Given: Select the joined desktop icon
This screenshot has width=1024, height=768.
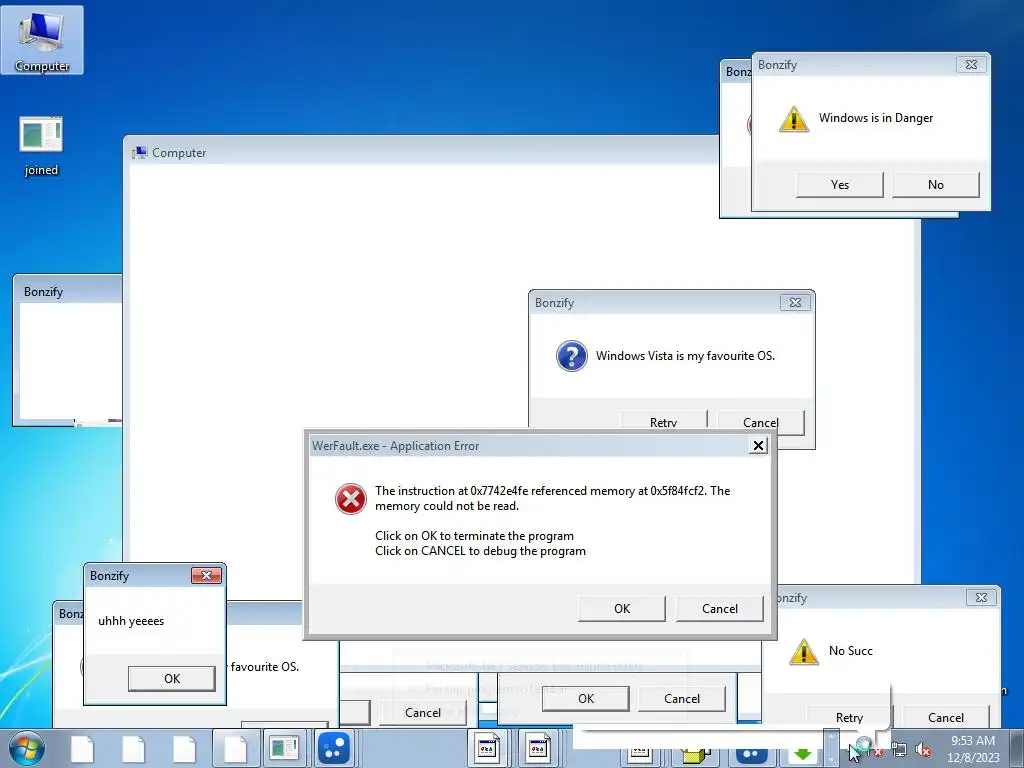Looking at the screenshot, I should [41, 146].
